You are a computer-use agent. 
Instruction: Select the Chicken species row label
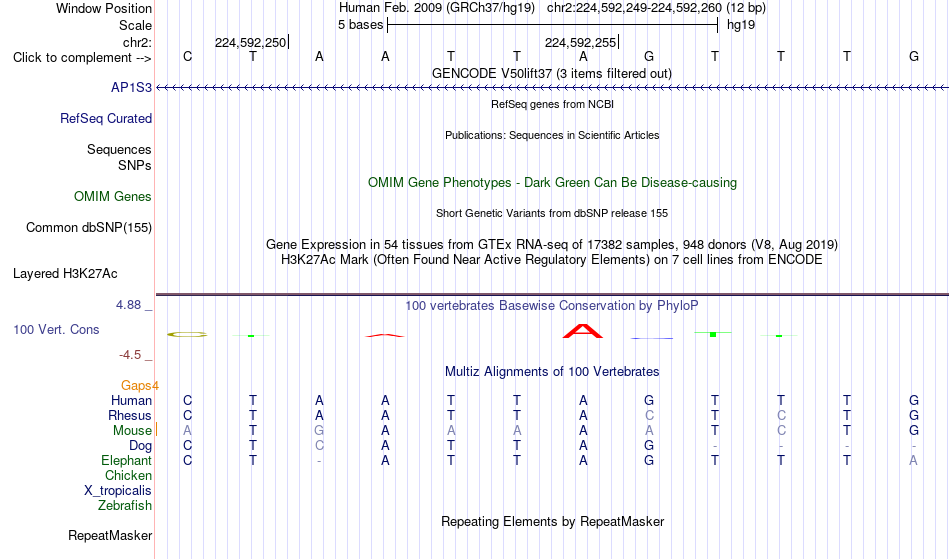click(128, 476)
